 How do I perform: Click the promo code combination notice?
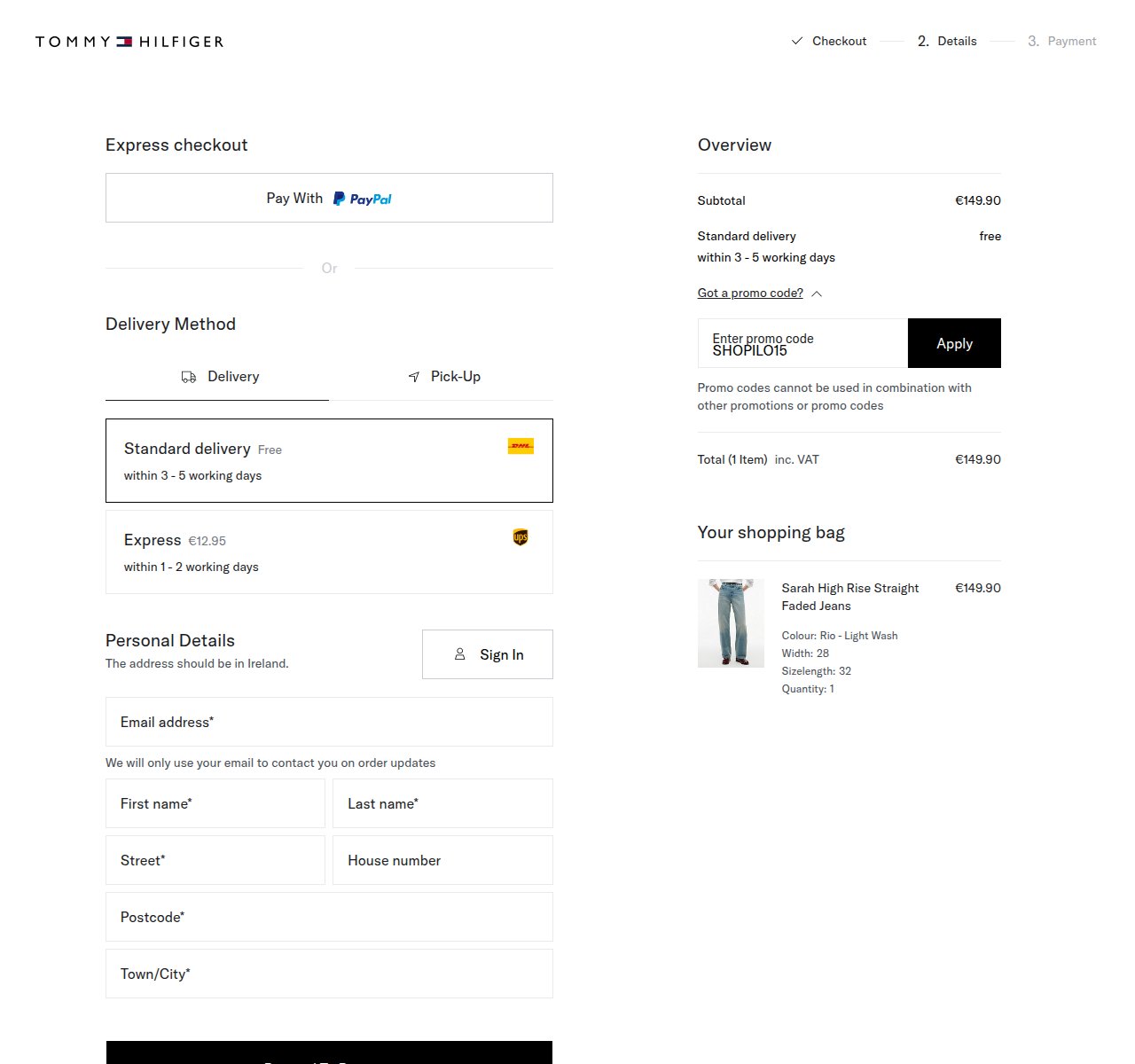(x=834, y=396)
